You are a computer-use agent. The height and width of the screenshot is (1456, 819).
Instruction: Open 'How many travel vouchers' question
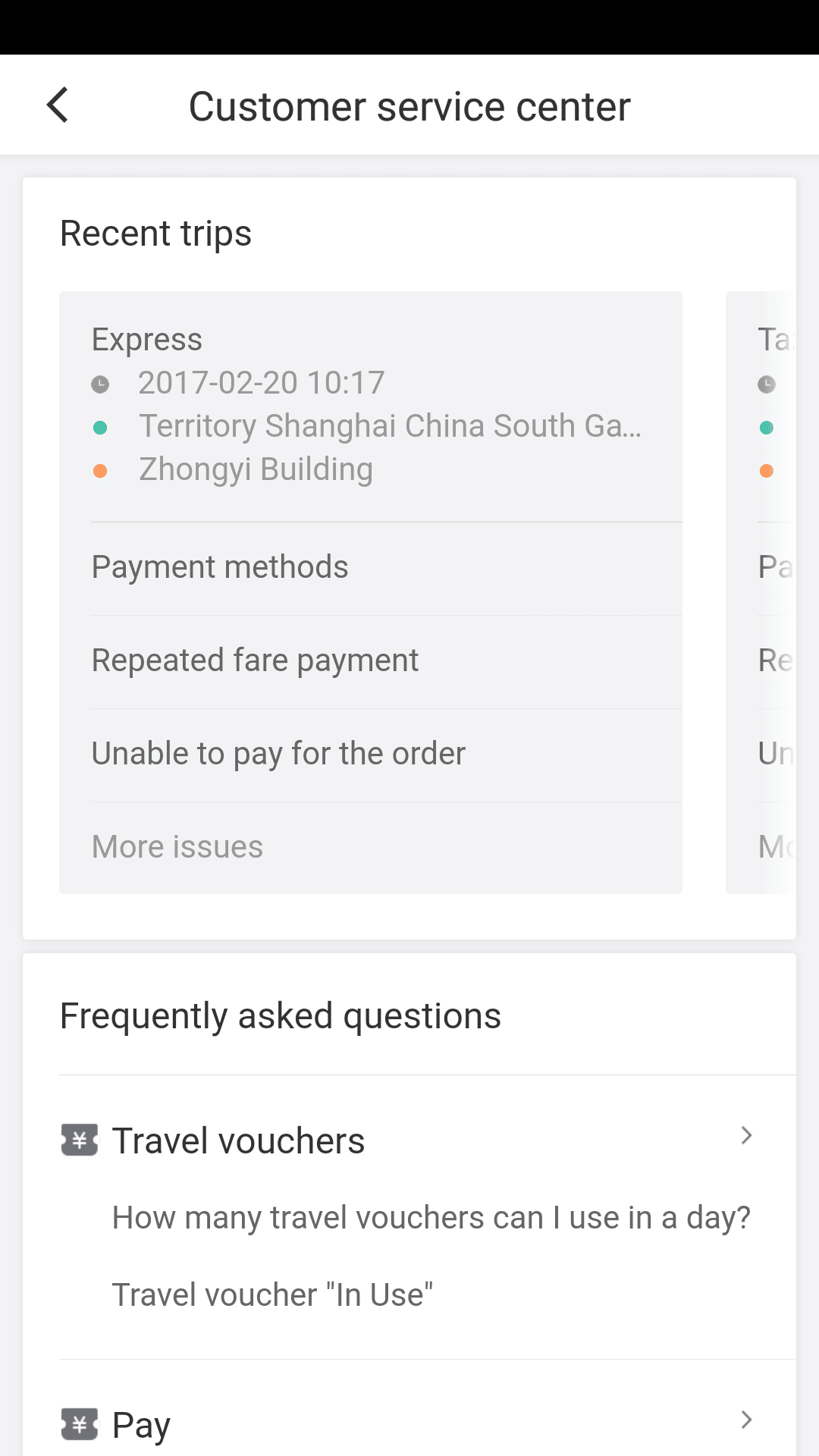431,1218
